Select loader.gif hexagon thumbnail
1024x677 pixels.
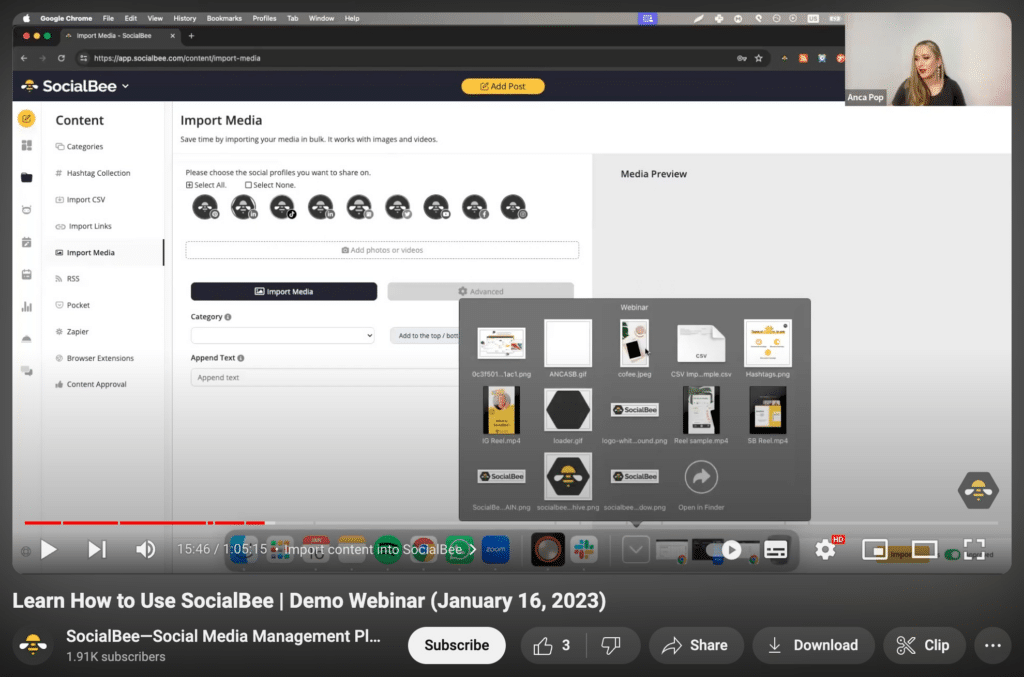tap(568, 410)
